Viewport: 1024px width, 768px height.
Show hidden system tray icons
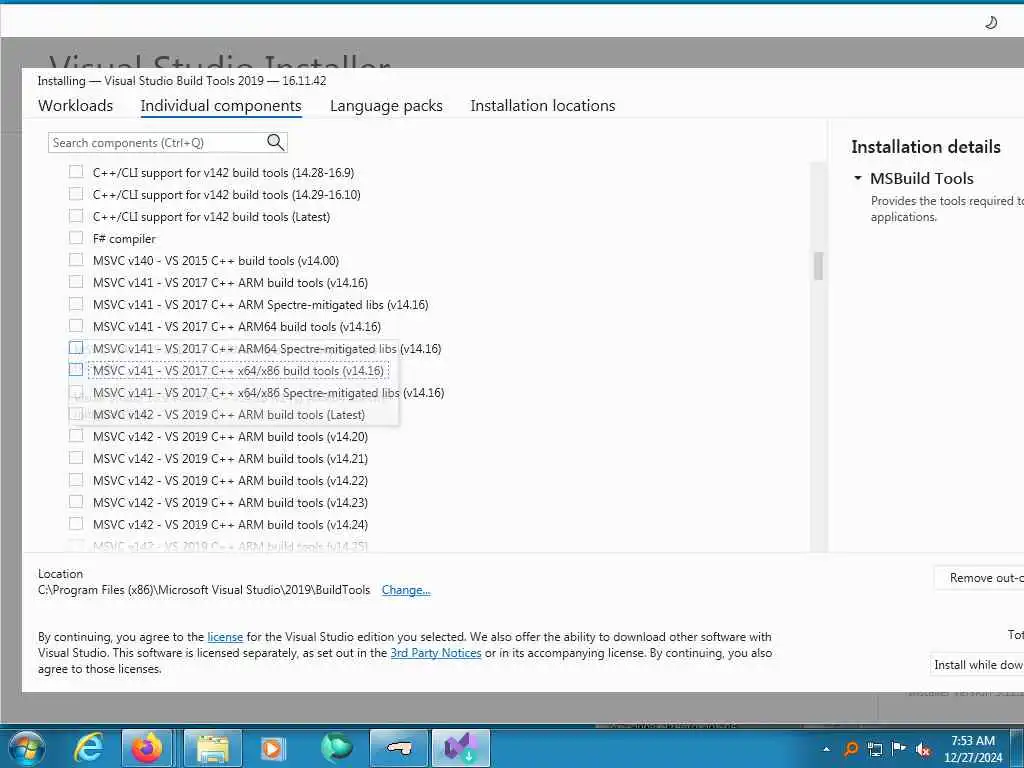[x=827, y=749]
